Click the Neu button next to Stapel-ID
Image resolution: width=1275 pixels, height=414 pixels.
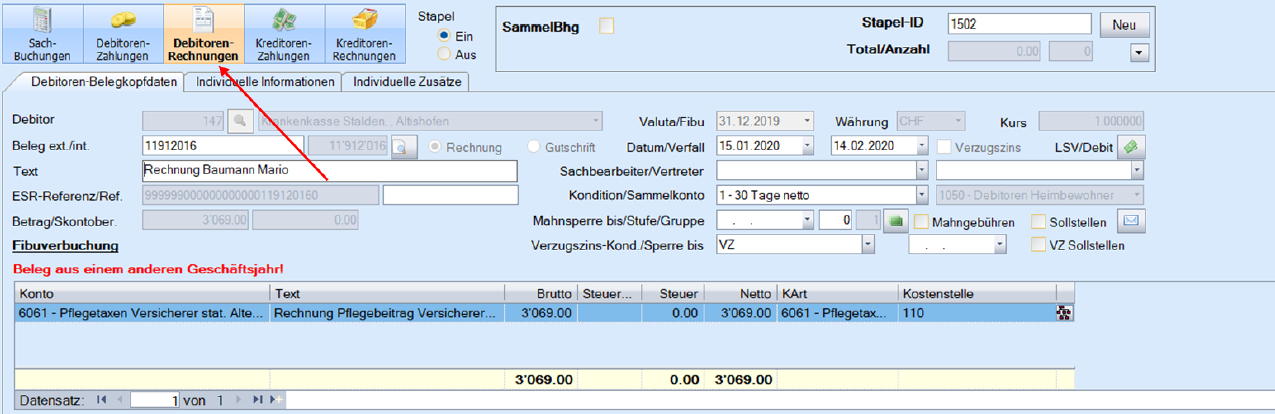(x=1124, y=25)
